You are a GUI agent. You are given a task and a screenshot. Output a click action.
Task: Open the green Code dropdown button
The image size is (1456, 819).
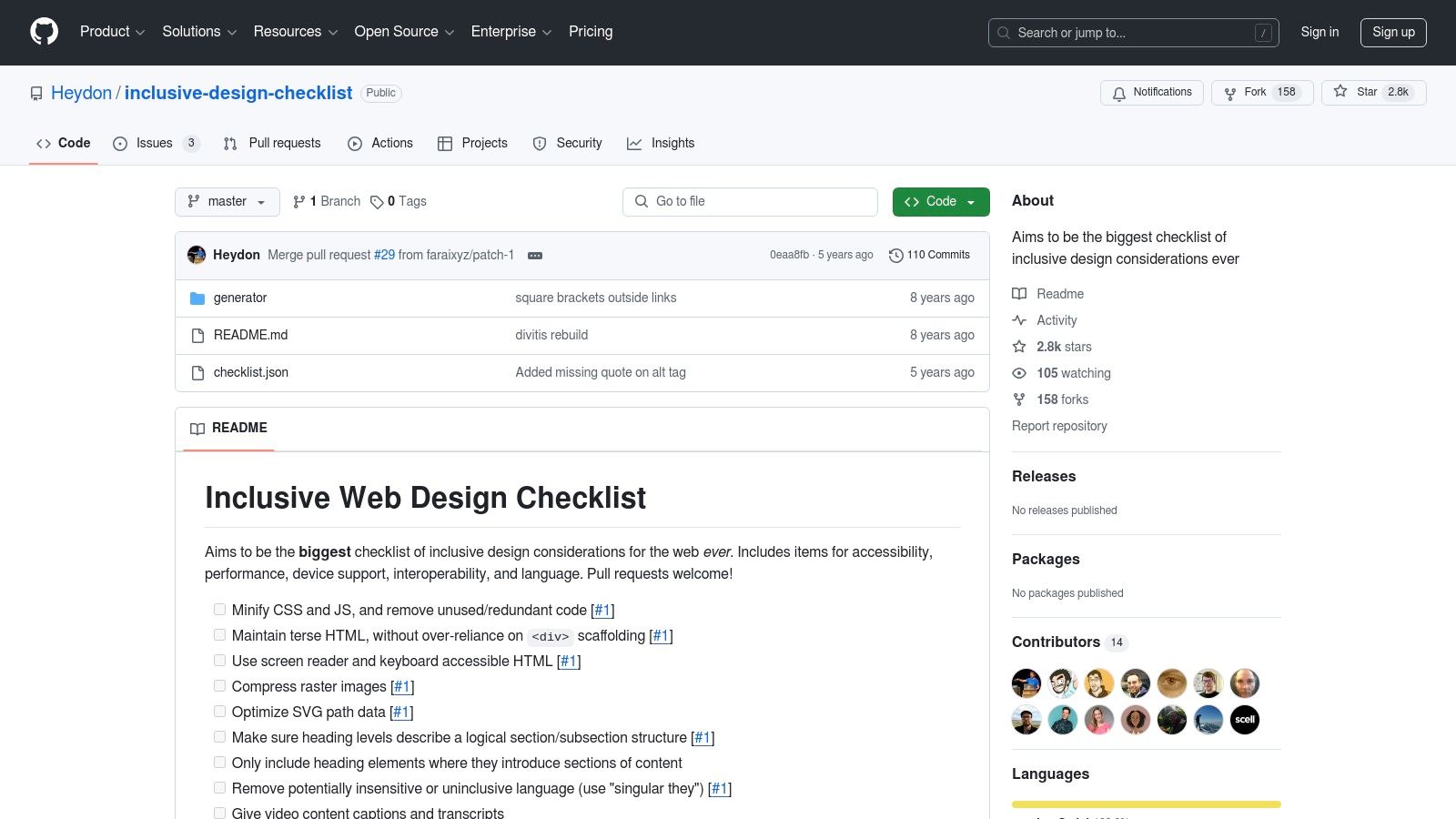(x=941, y=202)
